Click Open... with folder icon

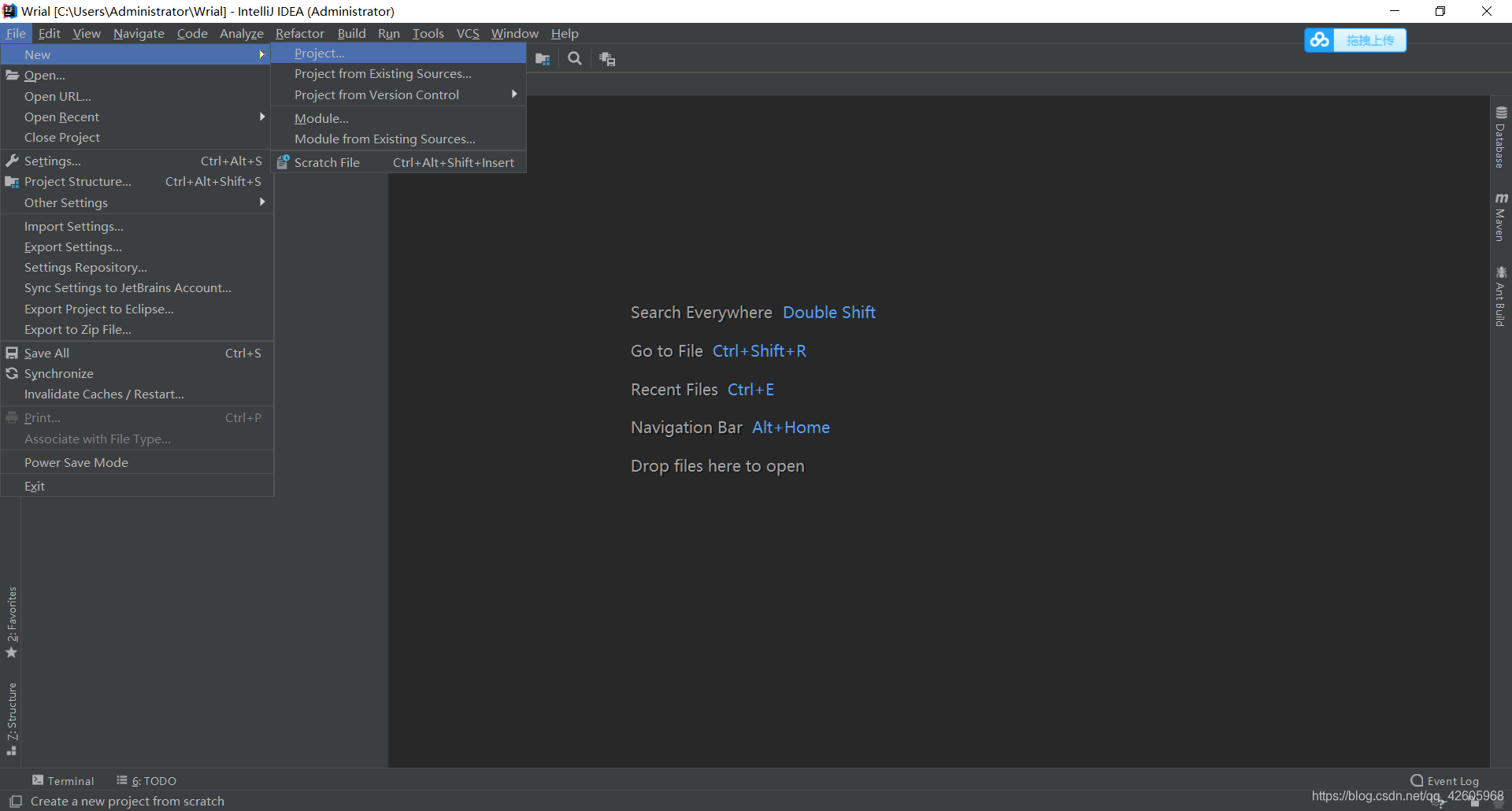tap(137, 76)
